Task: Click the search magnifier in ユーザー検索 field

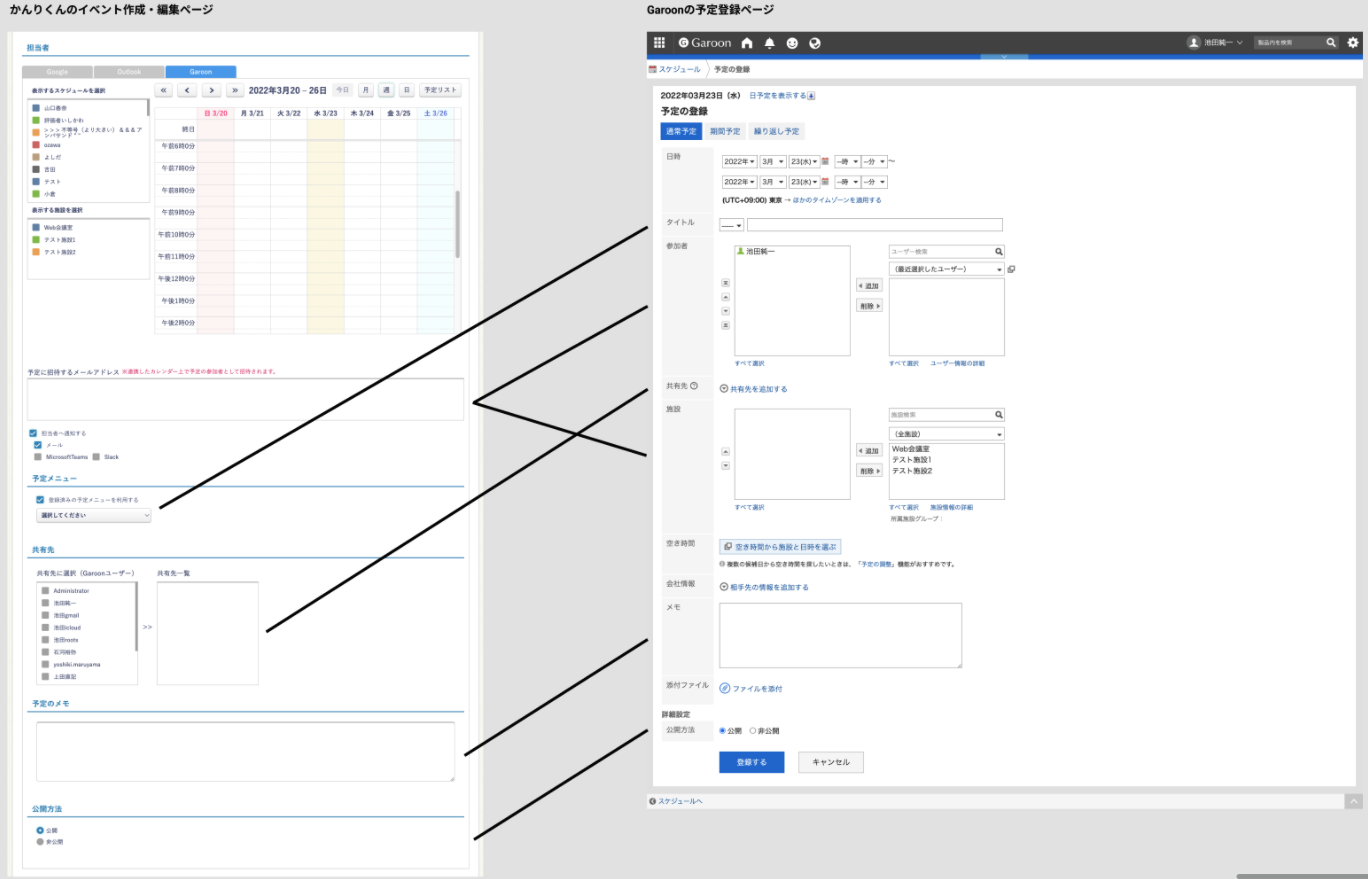Action: tap(998, 252)
